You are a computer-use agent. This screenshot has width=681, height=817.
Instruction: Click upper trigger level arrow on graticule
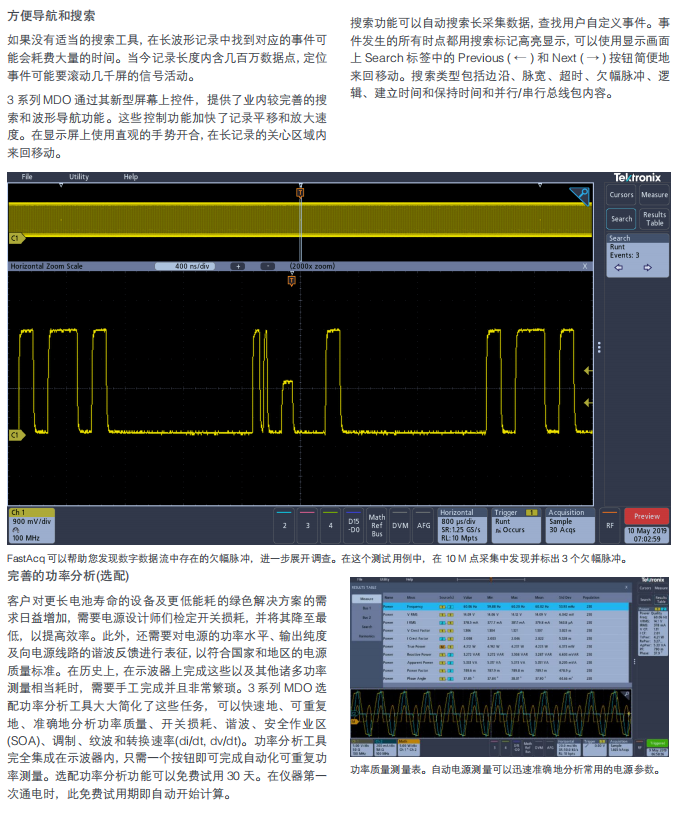click(588, 371)
